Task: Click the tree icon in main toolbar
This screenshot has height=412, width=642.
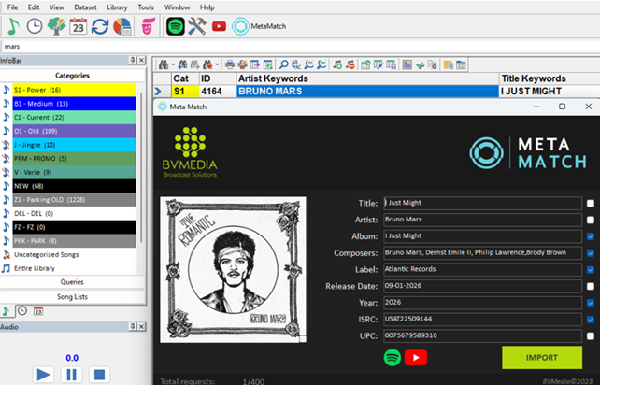Action: (x=57, y=27)
